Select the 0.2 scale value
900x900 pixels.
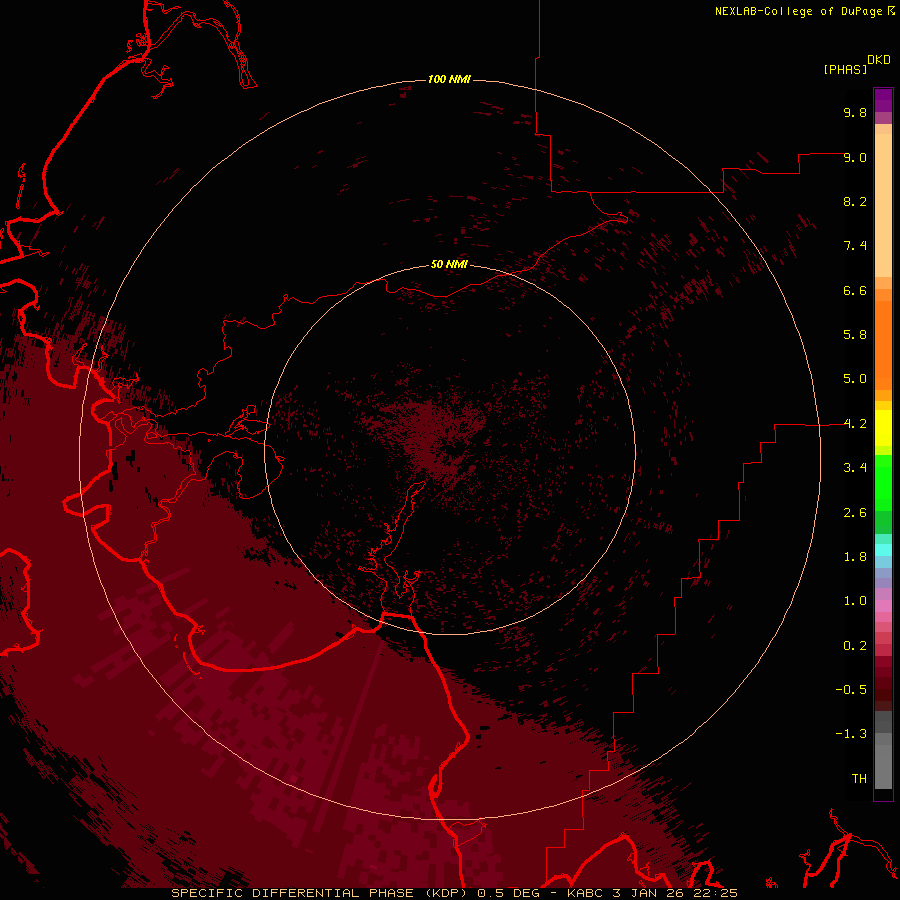coord(855,646)
